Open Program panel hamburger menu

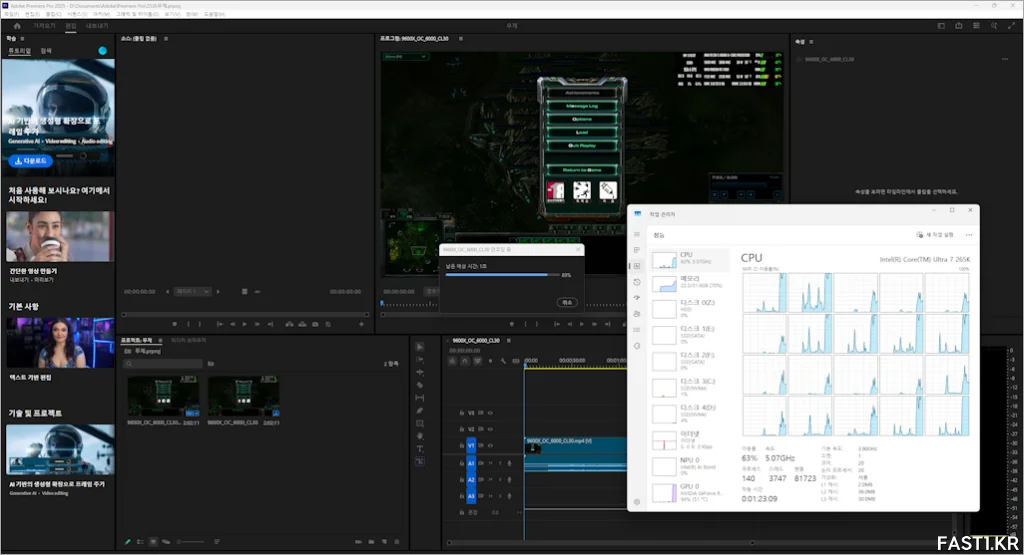[x=460, y=39]
